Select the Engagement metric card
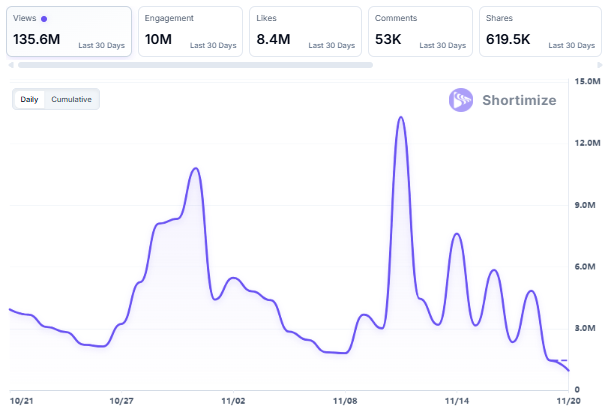The height and width of the screenshot is (416, 610). click(x=190, y=31)
